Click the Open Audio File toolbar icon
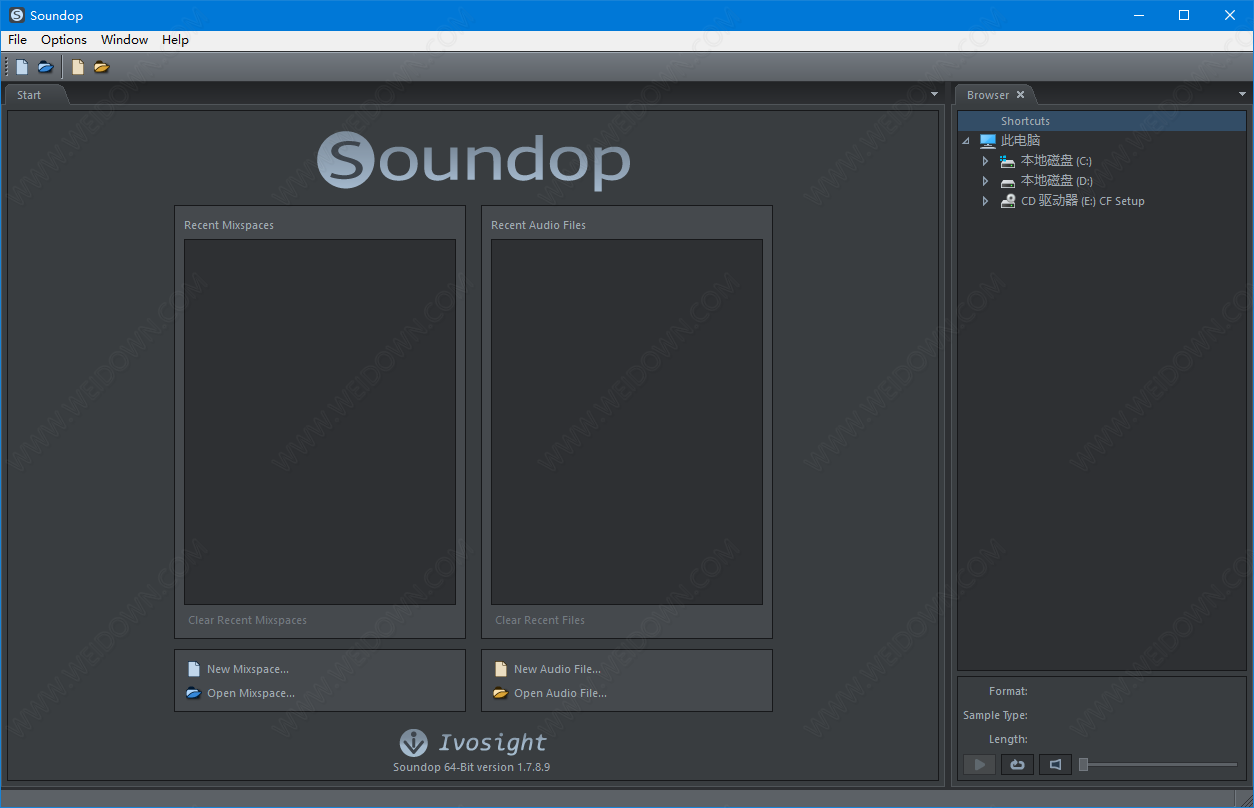The image size is (1254, 808). (x=101, y=67)
